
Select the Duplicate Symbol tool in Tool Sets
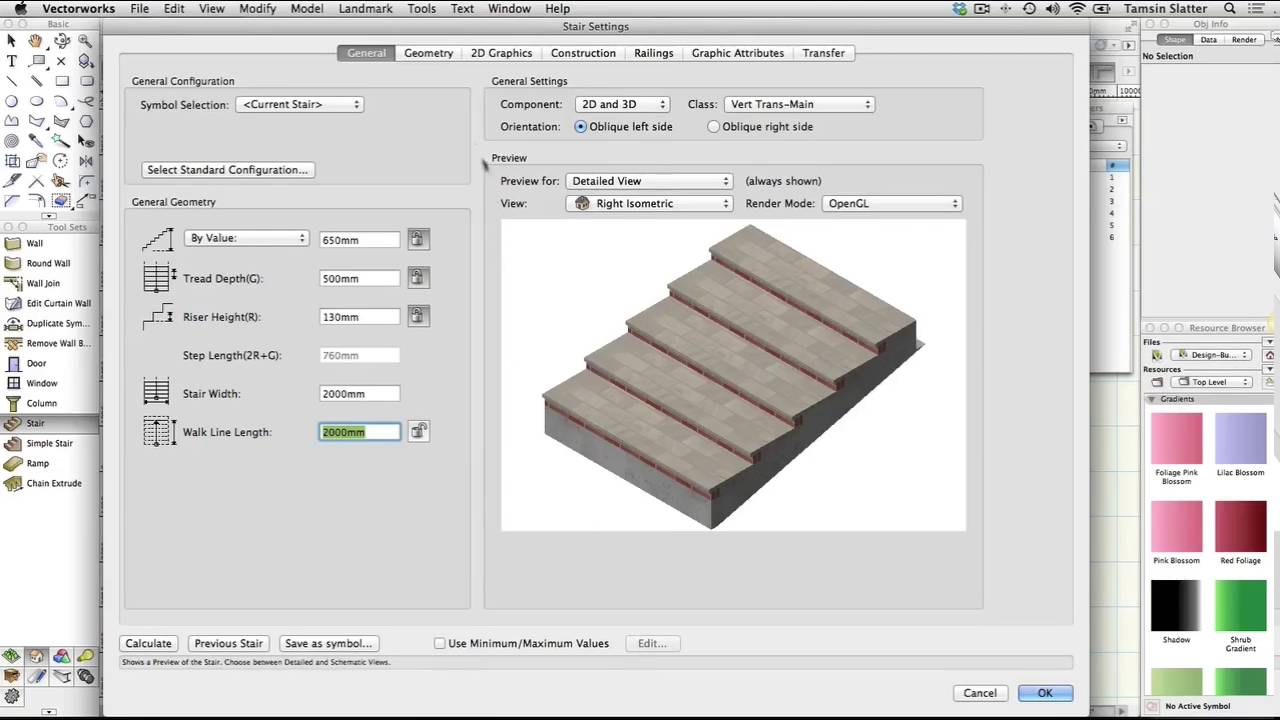(x=50, y=323)
